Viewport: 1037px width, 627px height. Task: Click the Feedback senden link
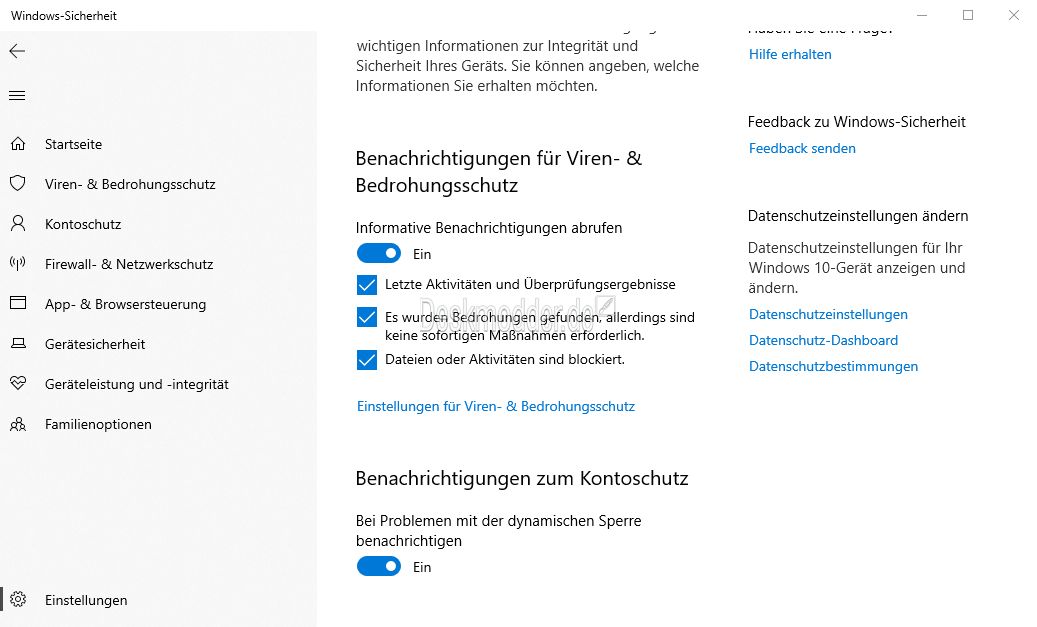click(802, 148)
